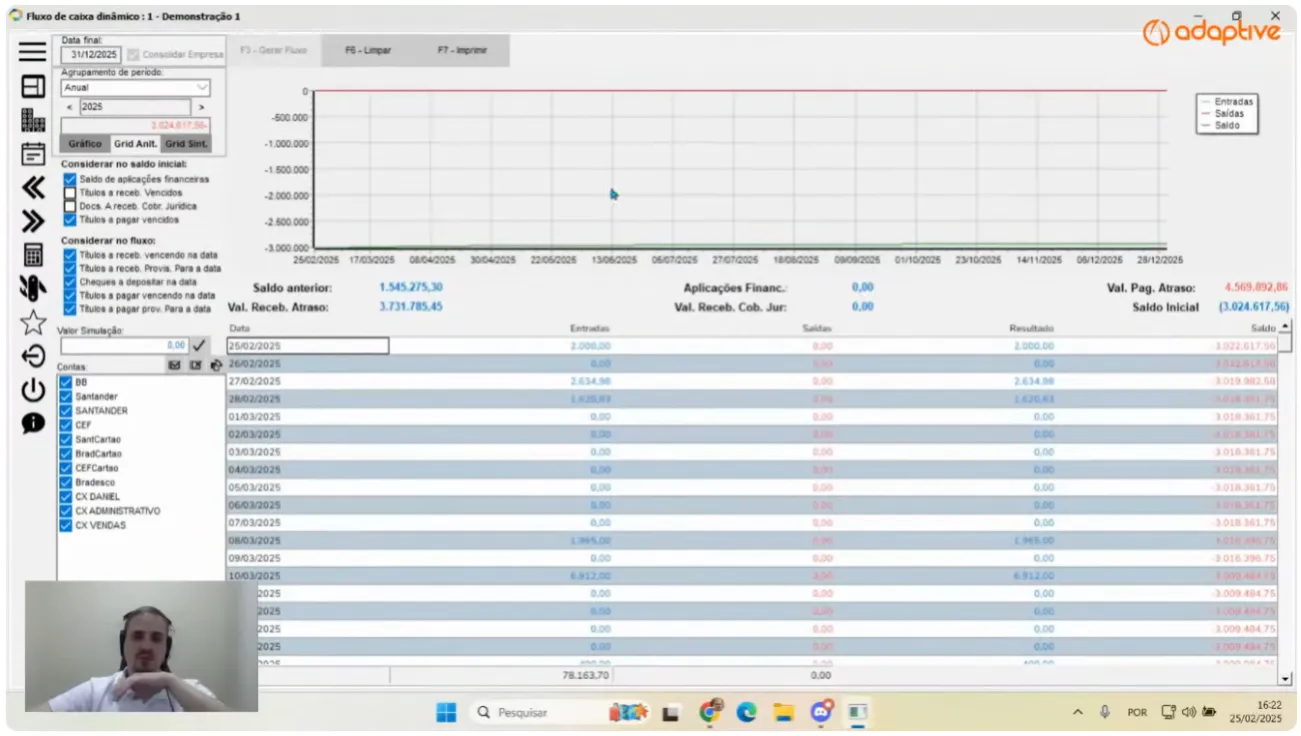
Task: Click the grid scrollbar down arrow
Action: [x=1285, y=678]
